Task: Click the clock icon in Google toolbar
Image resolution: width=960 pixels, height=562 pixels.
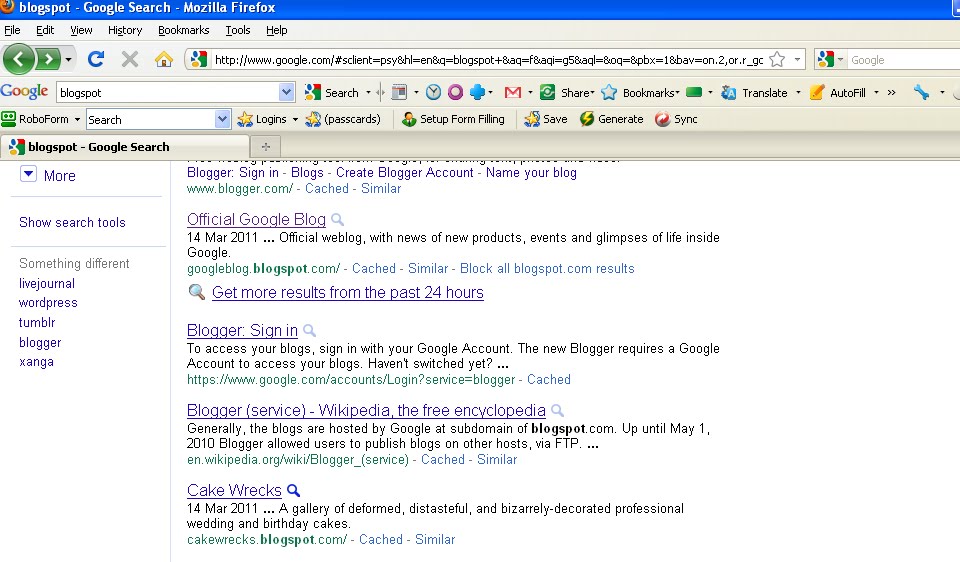Action: [433, 92]
